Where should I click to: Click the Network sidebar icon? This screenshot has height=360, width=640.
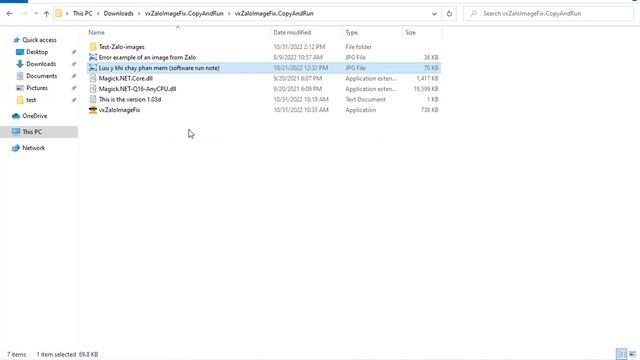coord(16,148)
